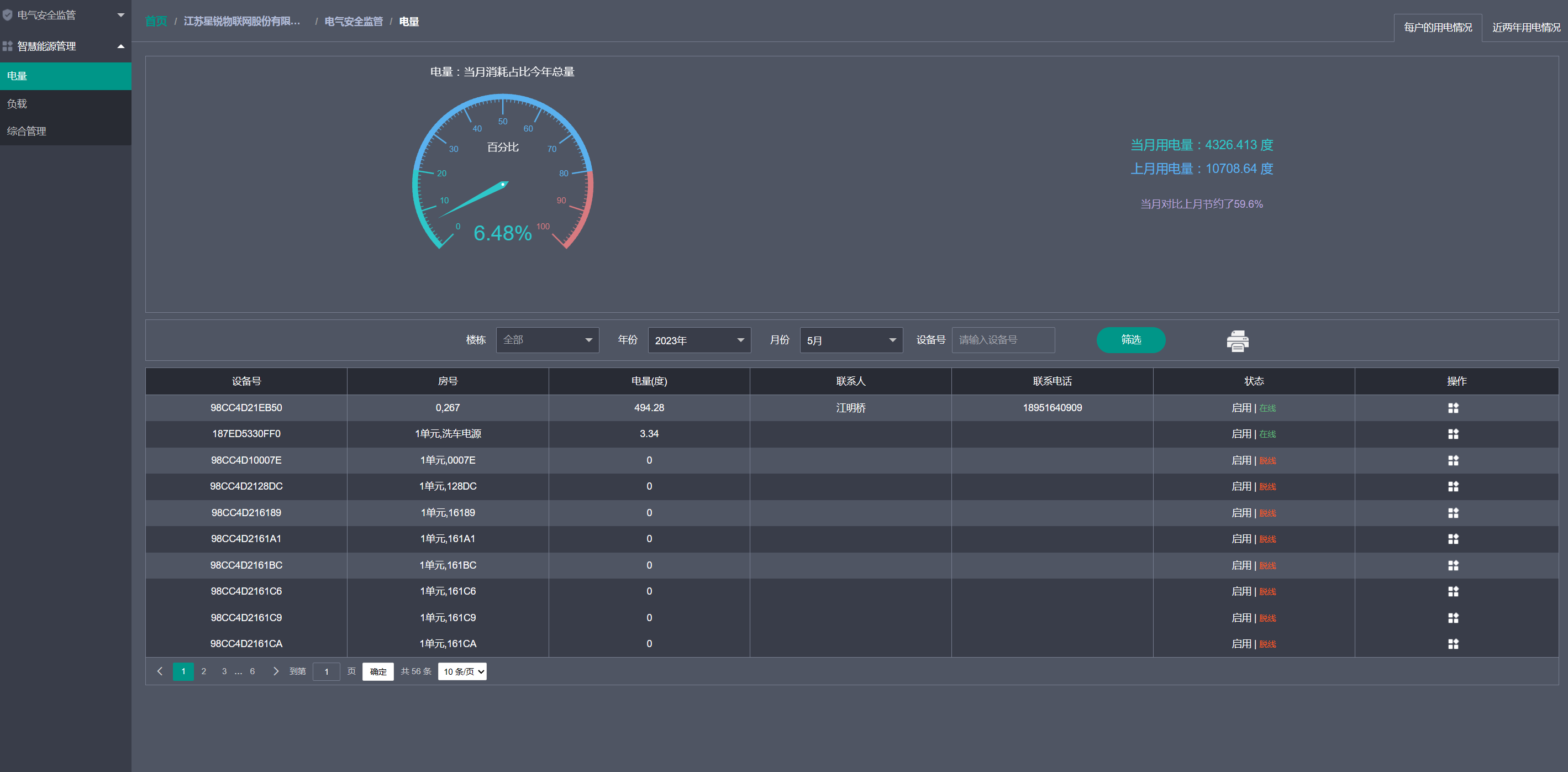This screenshot has width=1568, height=772.
Task: Switch to 每户的用电情况 tab
Action: click(x=1438, y=28)
